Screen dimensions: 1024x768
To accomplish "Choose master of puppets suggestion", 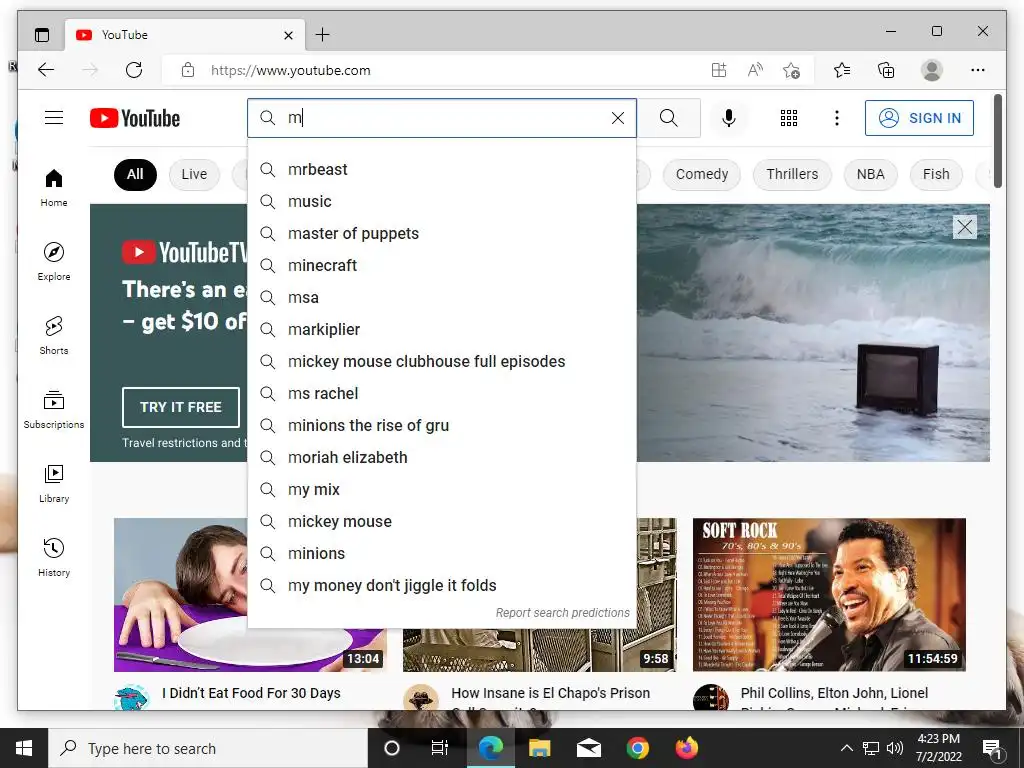I will [442, 233].
